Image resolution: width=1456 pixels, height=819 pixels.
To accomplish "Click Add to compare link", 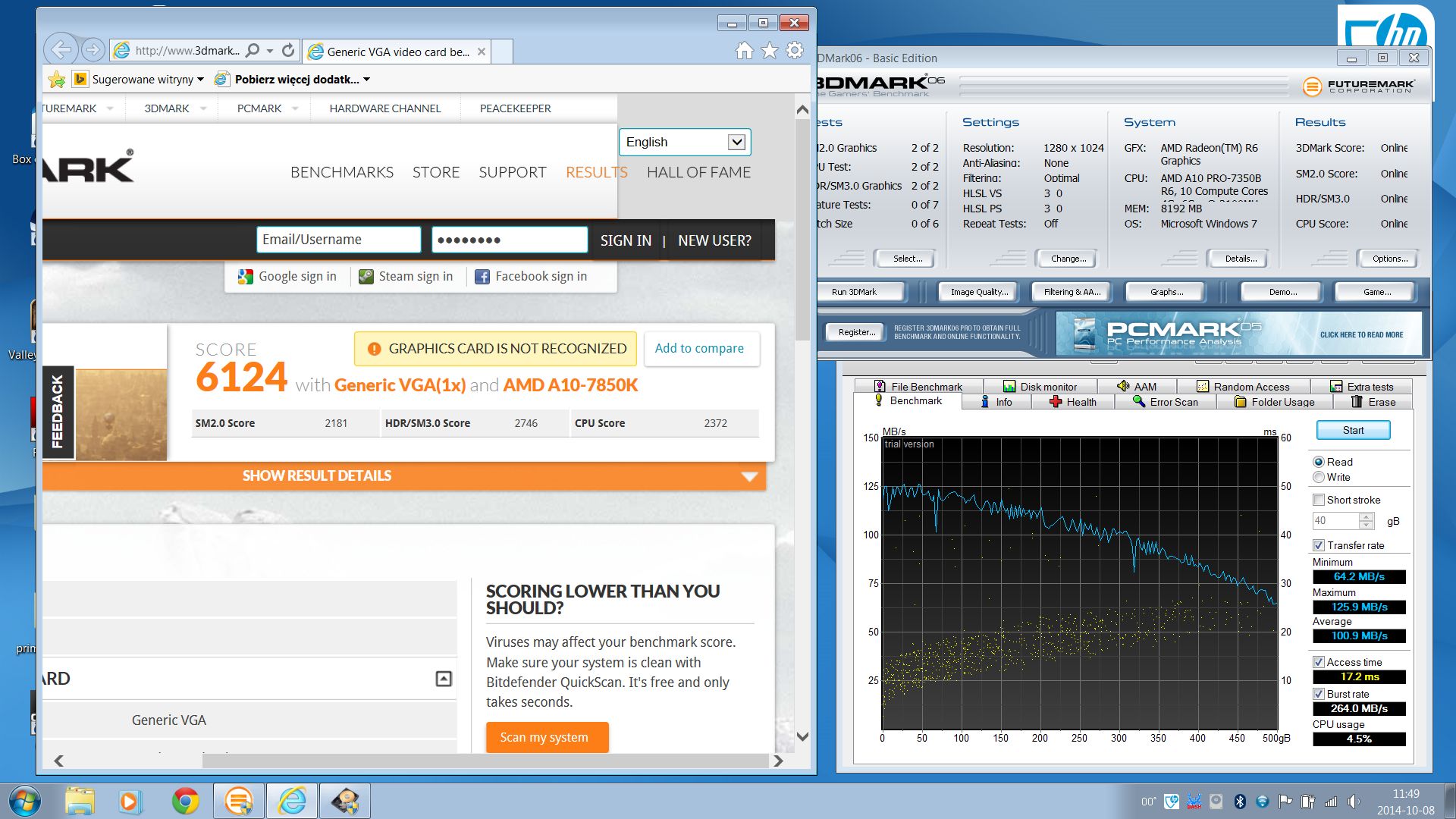I will coord(699,348).
